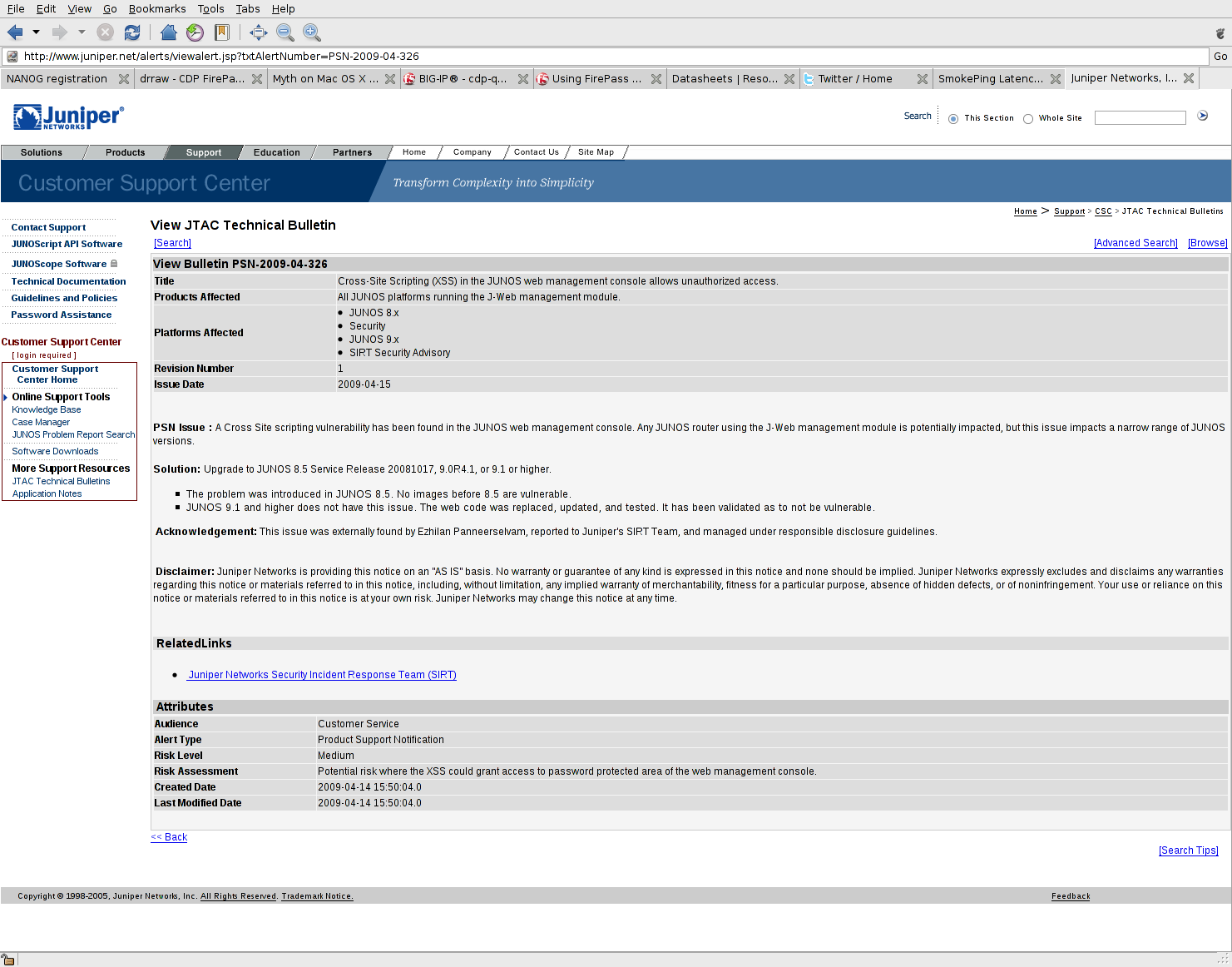Viewport: 1232px width, 967px height.
Task: Click the Twitter tab bird icon
Action: point(809,79)
